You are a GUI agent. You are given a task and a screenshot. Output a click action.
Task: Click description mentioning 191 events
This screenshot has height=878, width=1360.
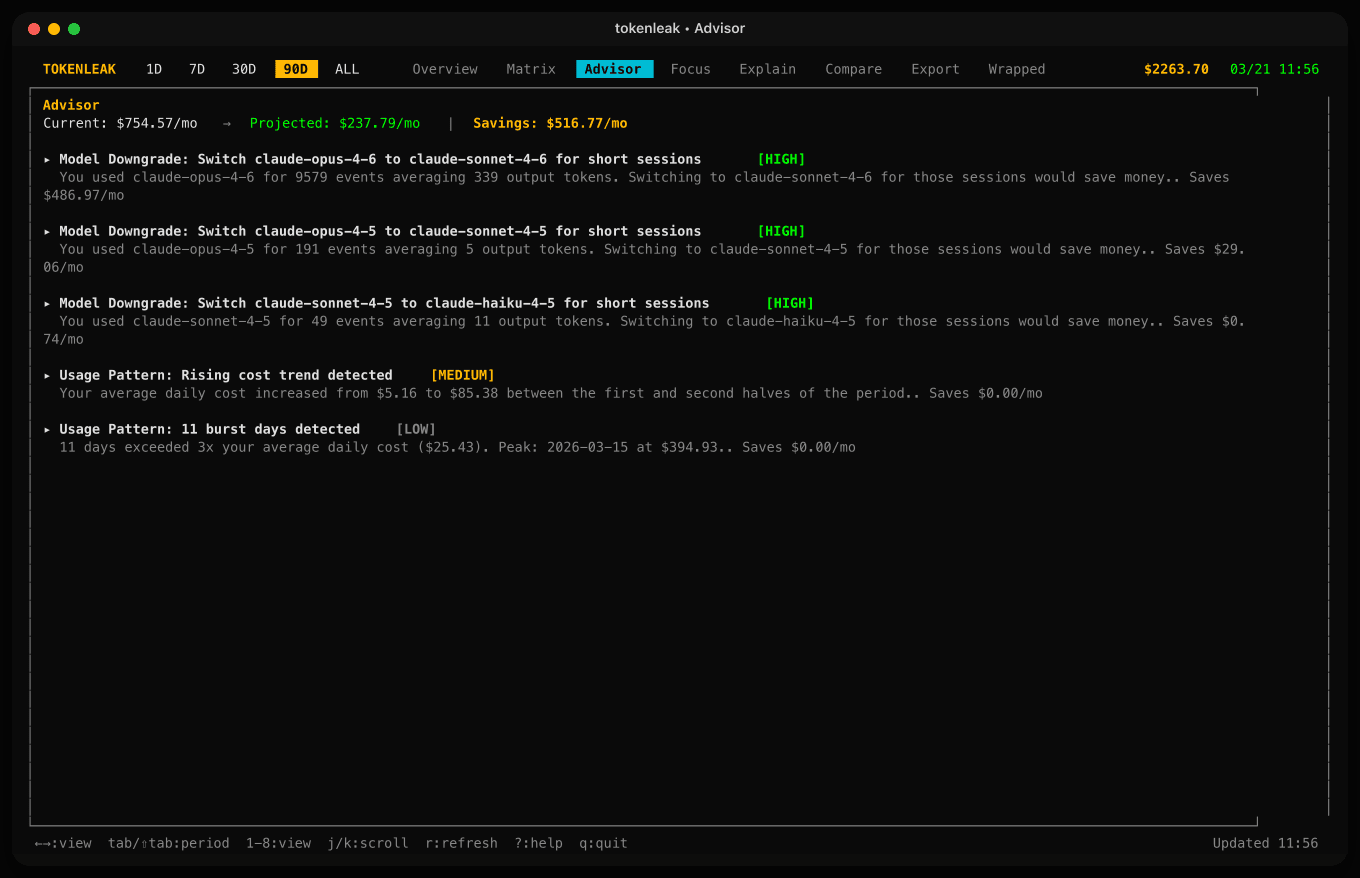click(x=644, y=258)
